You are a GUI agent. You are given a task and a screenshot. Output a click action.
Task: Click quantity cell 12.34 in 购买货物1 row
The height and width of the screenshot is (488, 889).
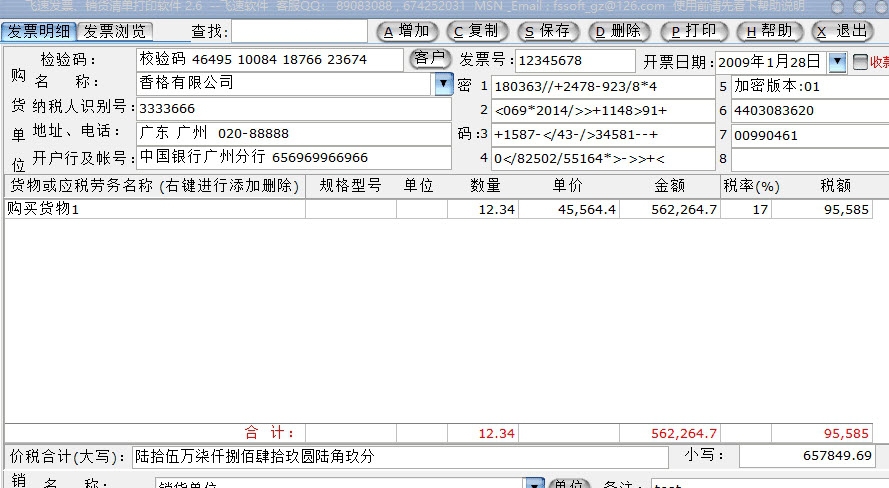pos(483,209)
